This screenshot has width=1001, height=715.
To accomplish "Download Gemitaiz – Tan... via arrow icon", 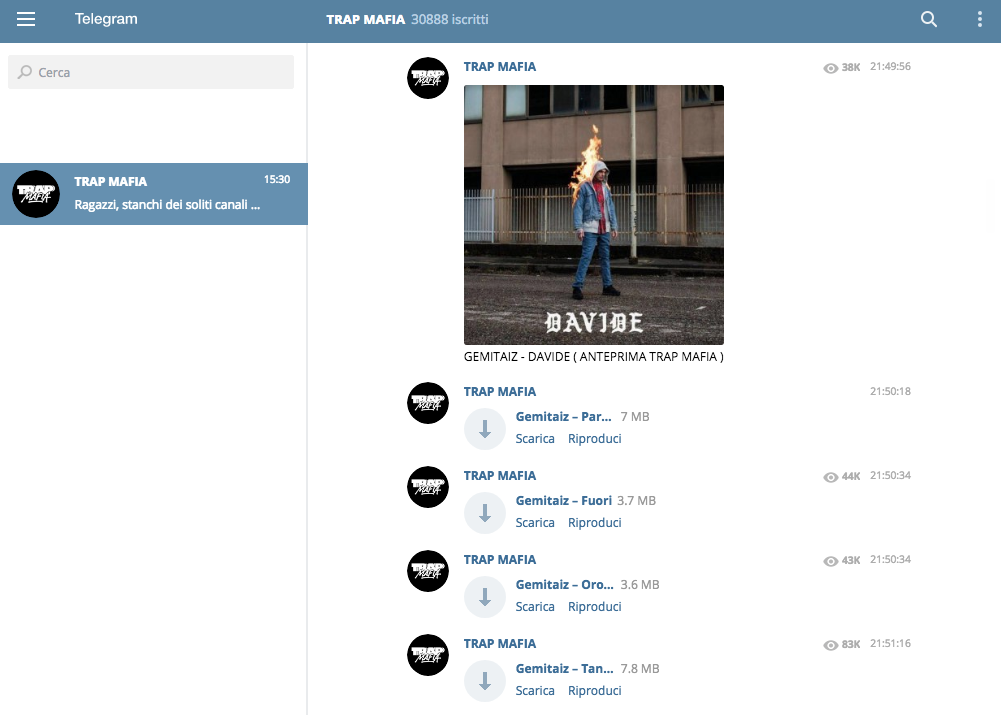I will 485,681.
